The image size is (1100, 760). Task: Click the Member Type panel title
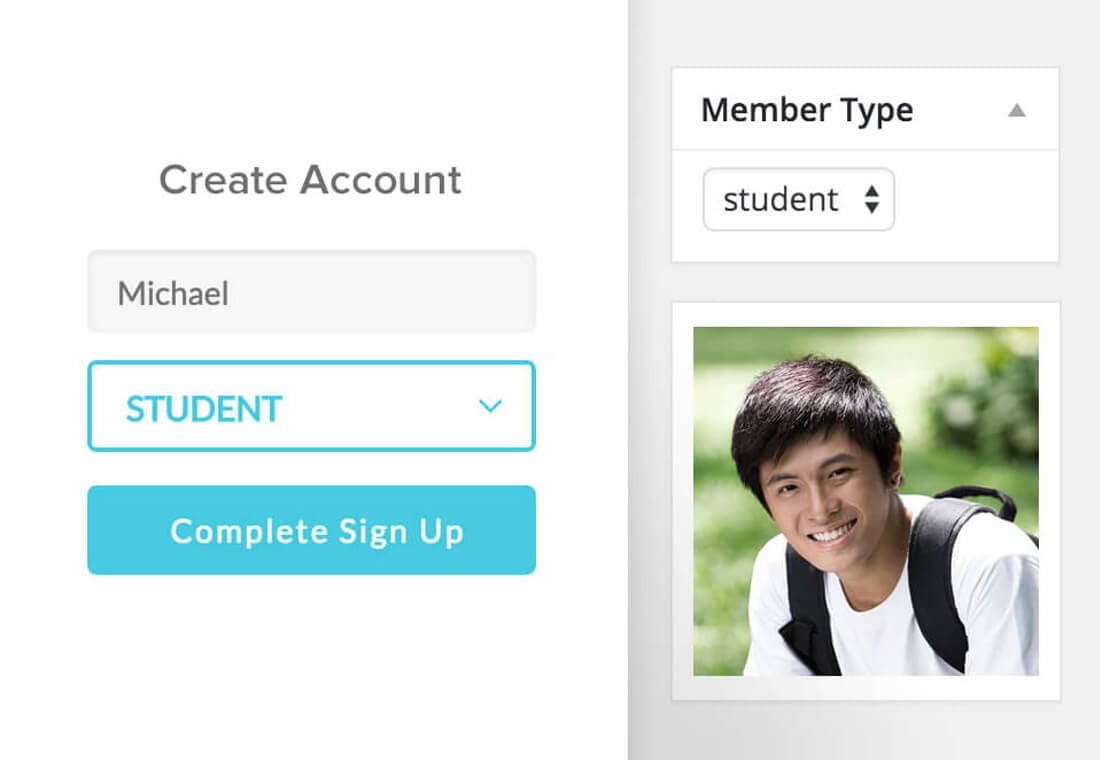(x=806, y=110)
